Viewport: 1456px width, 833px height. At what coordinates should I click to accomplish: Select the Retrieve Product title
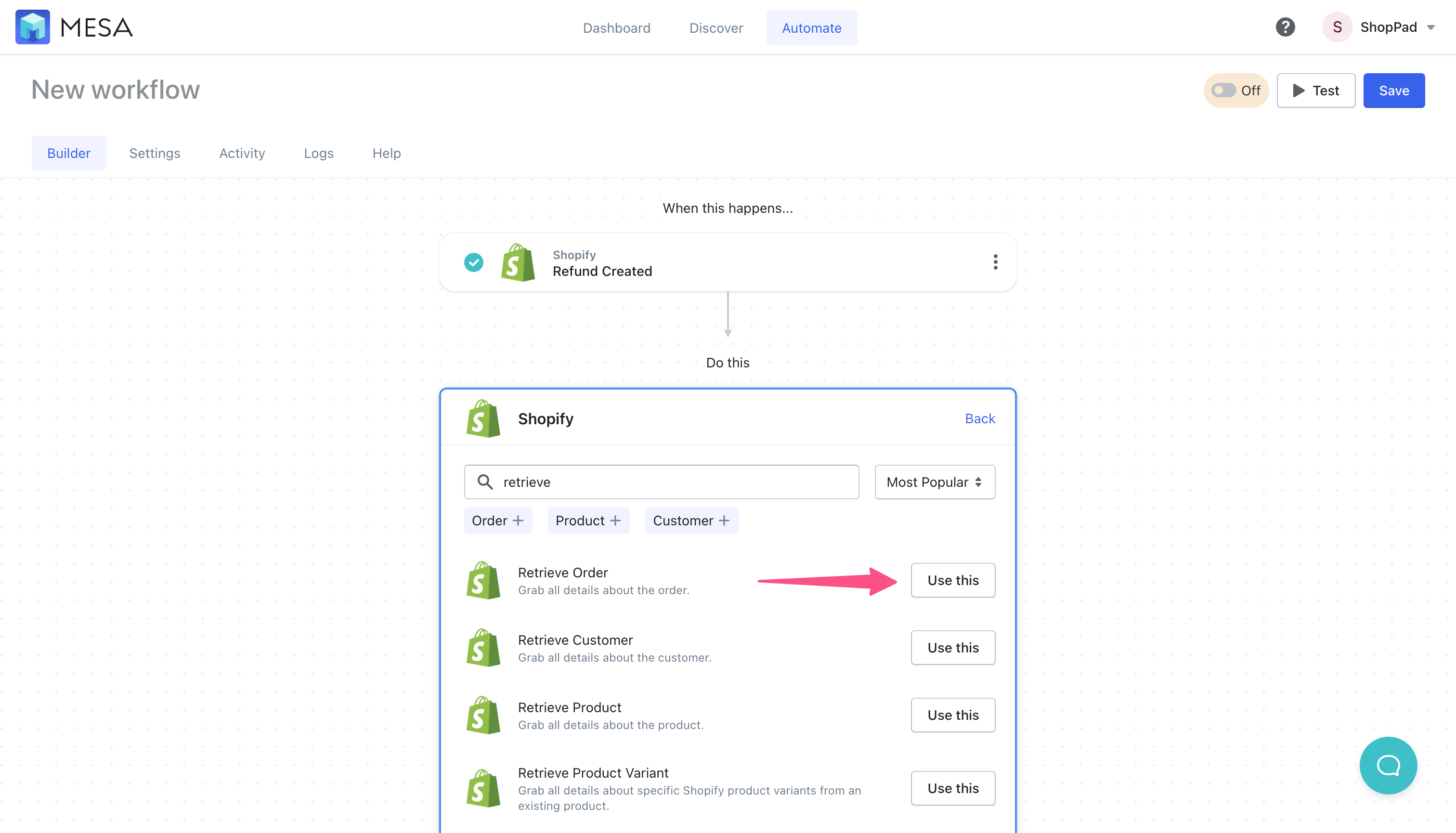click(x=569, y=707)
